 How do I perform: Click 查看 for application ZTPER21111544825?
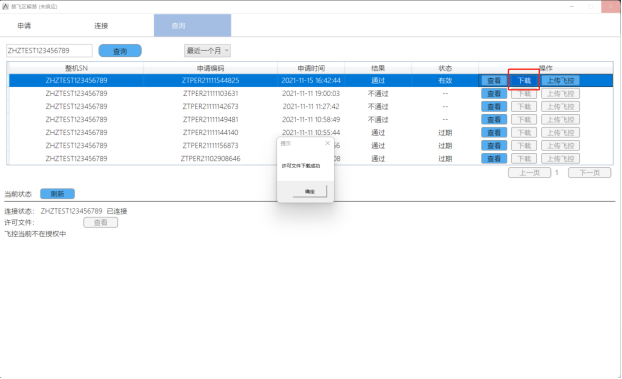coord(494,81)
